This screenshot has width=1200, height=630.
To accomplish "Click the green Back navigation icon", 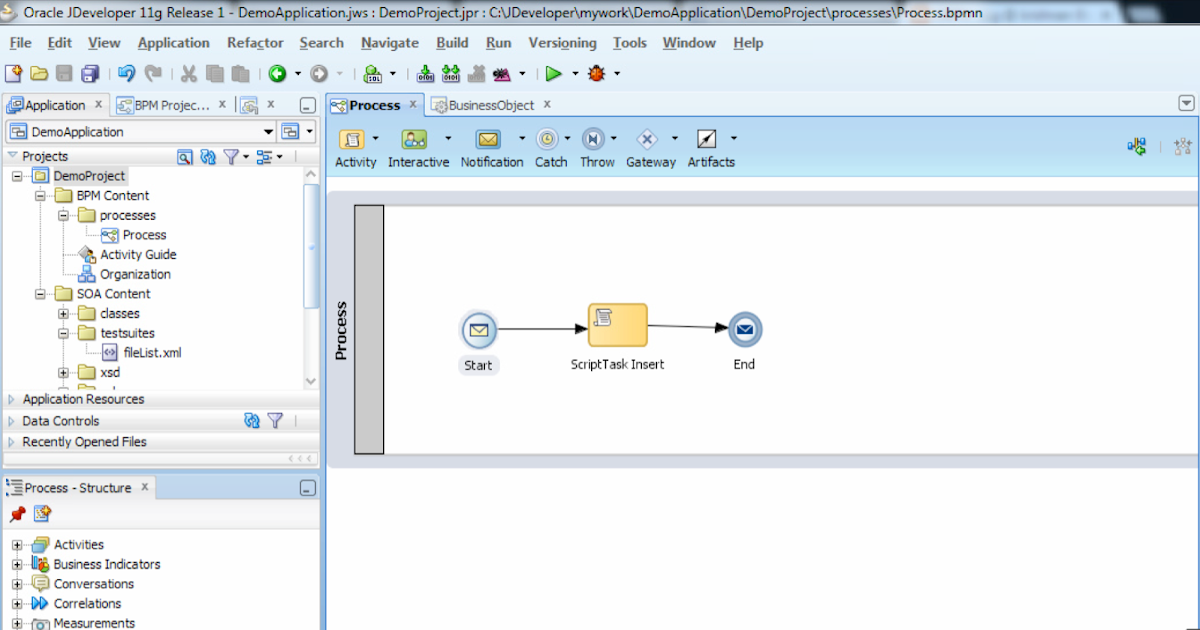I will [x=277, y=73].
